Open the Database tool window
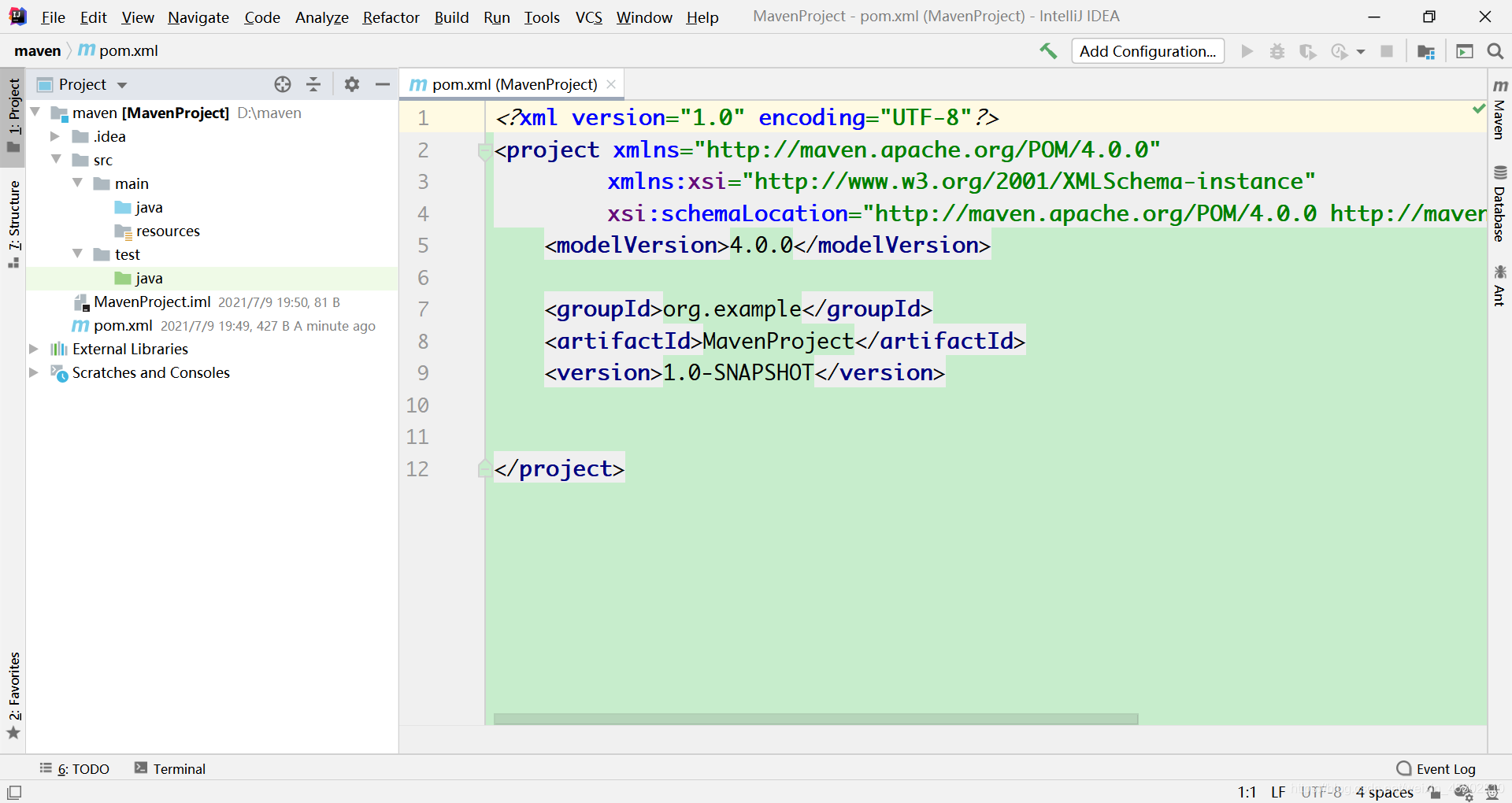The width and height of the screenshot is (1512, 803). pos(1499,204)
